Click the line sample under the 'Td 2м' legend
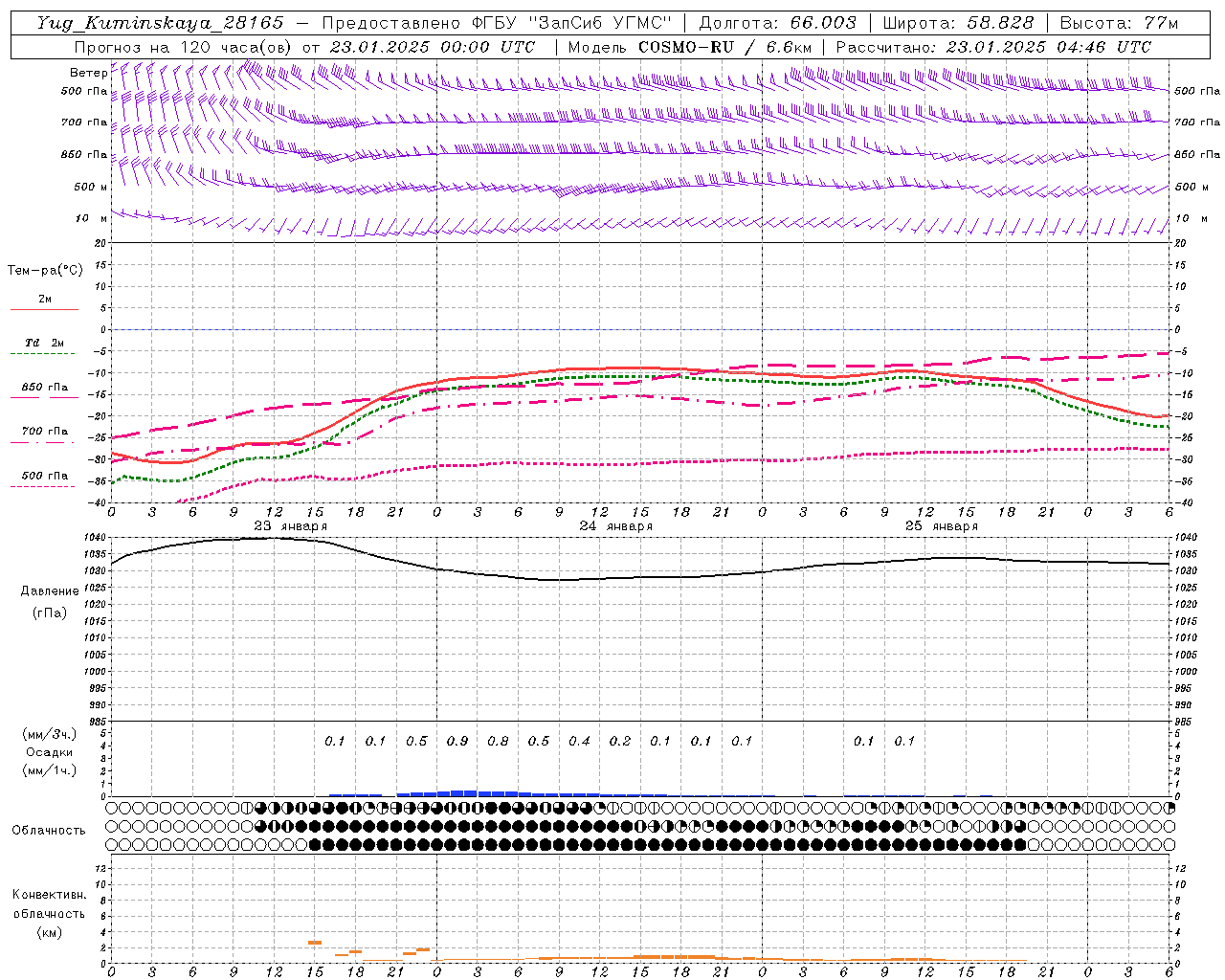The height and width of the screenshot is (980, 1225). click(x=43, y=354)
